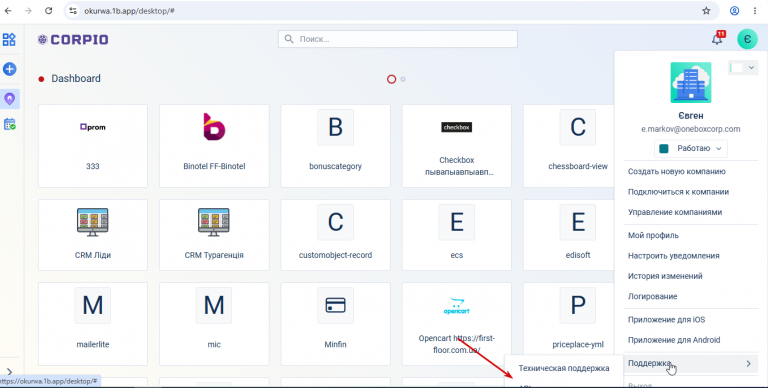The image size is (768, 388).
Task: Open bonuscategory tile
Action: pos(336,146)
